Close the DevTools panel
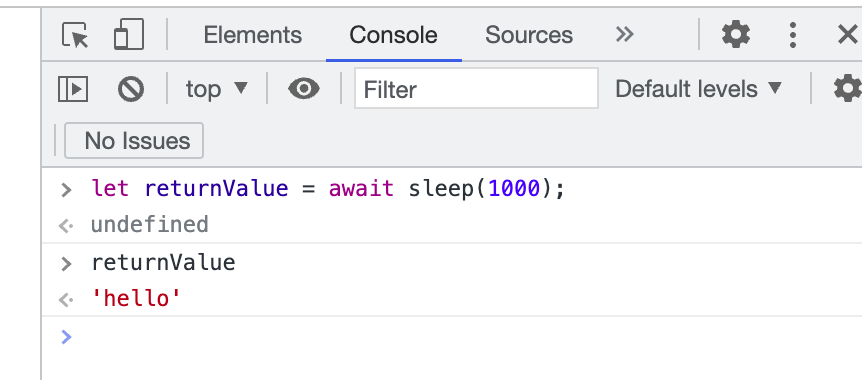The image size is (862, 380). 847,35
